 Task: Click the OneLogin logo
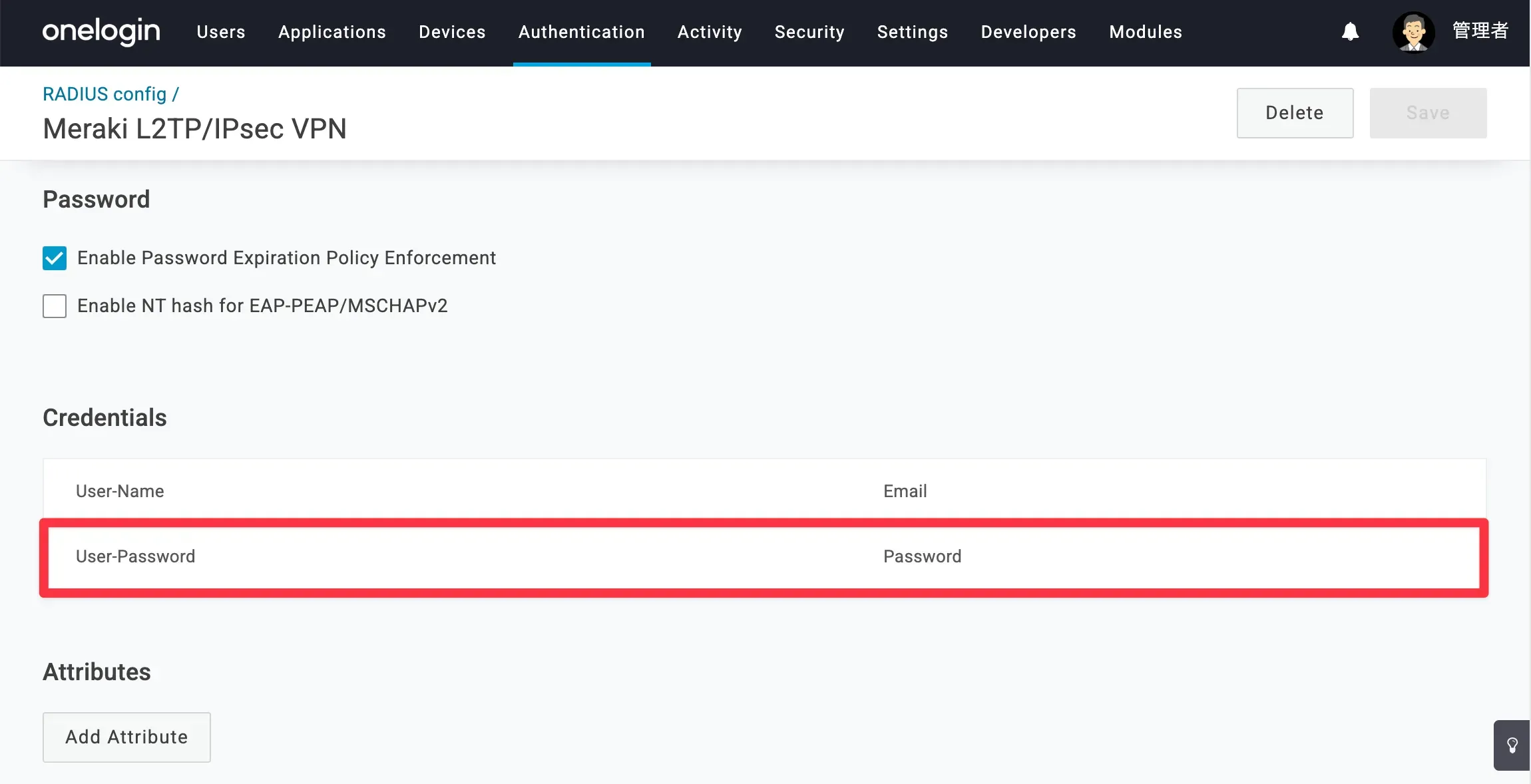click(x=101, y=31)
